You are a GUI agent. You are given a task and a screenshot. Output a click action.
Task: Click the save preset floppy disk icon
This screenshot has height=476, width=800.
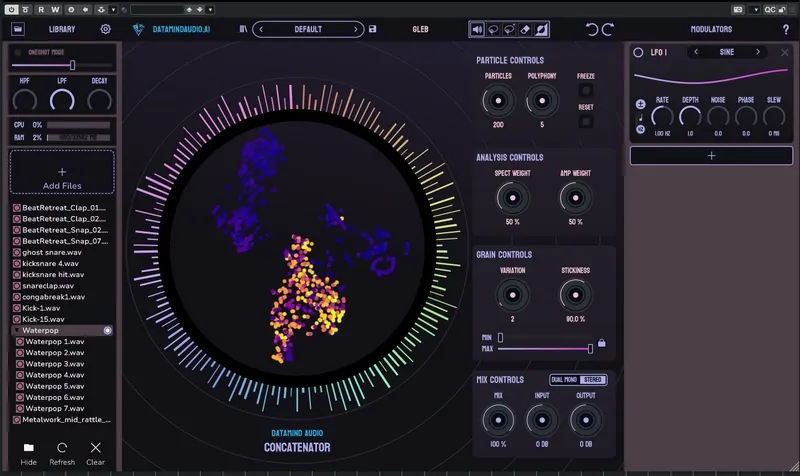click(x=373, y=30)
